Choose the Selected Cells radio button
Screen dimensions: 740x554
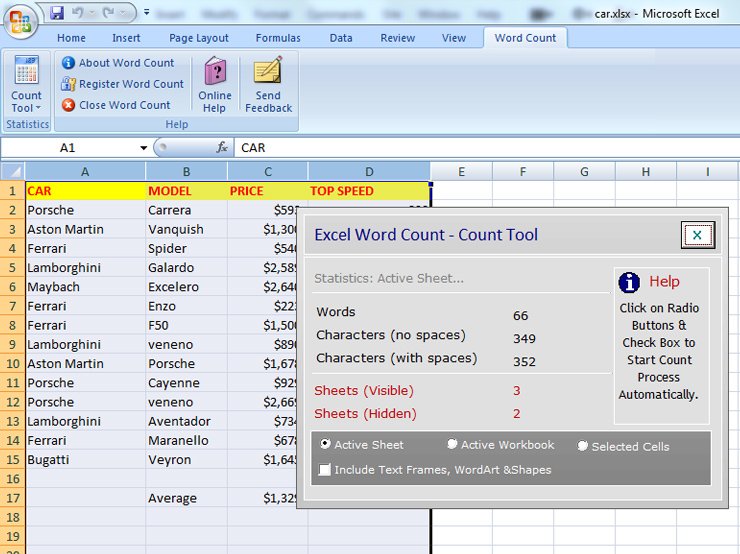(x=582, y=446)
